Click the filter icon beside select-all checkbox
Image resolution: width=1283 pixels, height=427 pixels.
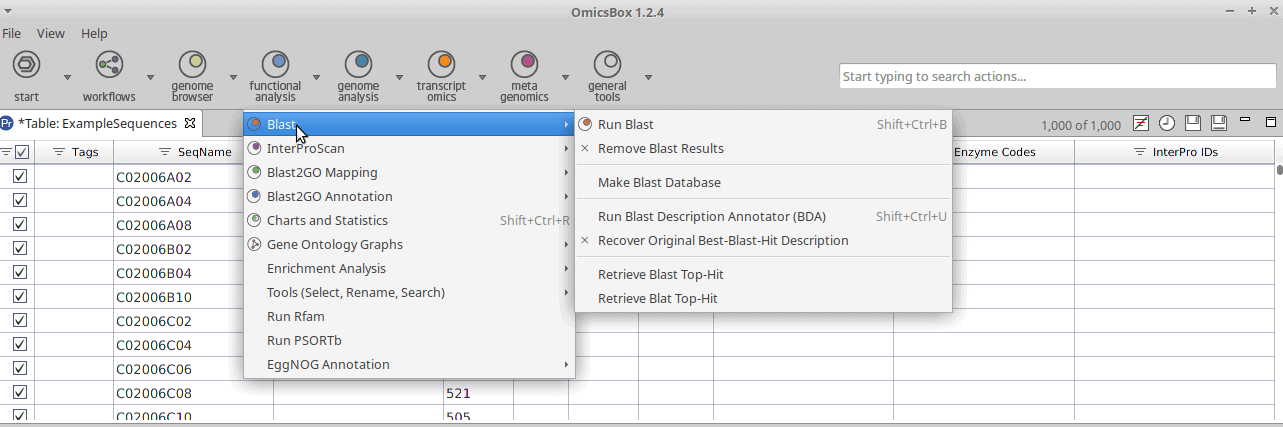point(6,152)
